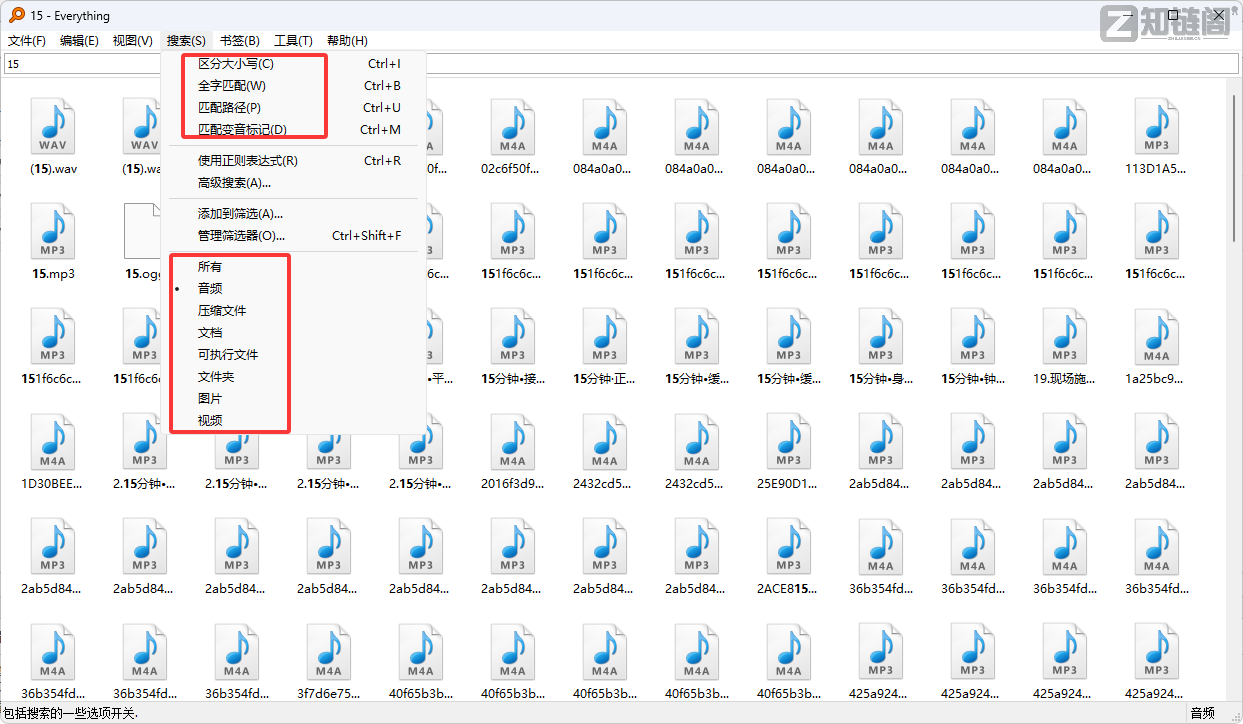Choose 管理筛选器 menu entry
The height and width of the screenshot is (724, 1243).
[241, 236]
